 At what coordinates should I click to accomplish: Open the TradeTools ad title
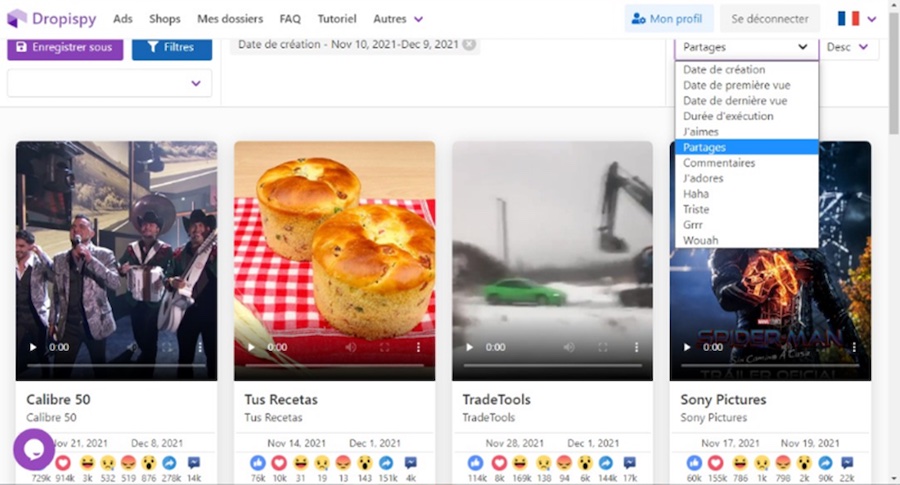pos(496,399)
